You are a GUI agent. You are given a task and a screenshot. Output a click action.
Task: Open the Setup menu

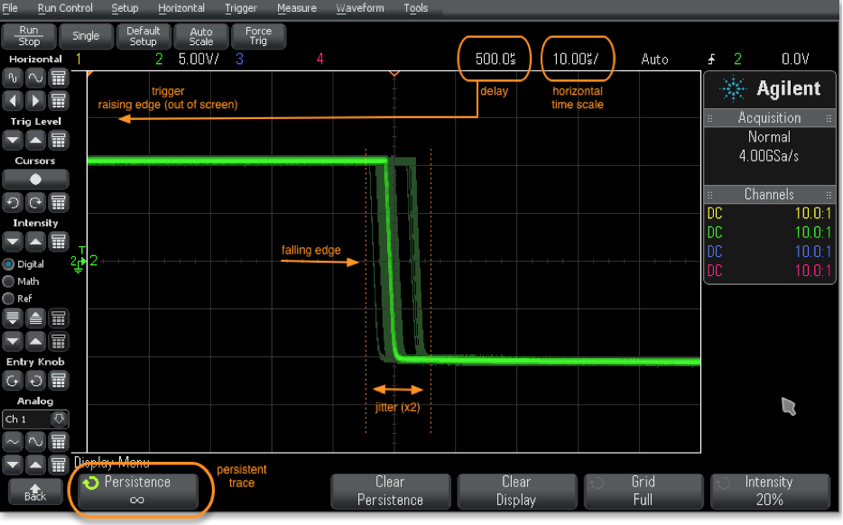(125, 8)
